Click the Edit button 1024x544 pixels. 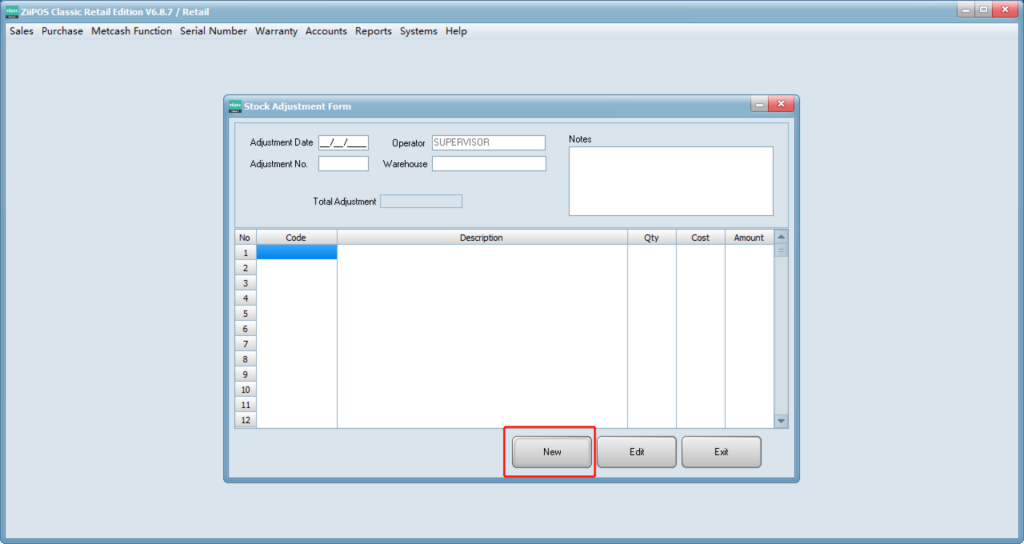(637, 452)
